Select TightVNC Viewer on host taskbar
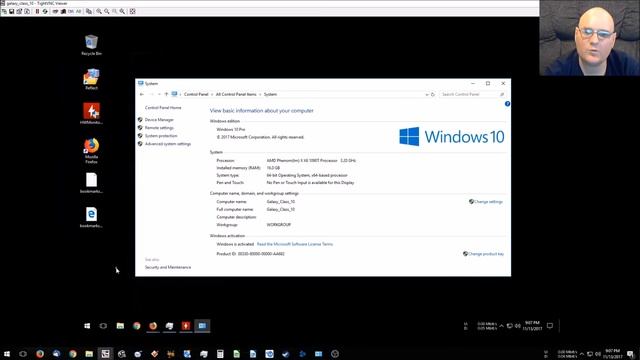 [105, 354]
